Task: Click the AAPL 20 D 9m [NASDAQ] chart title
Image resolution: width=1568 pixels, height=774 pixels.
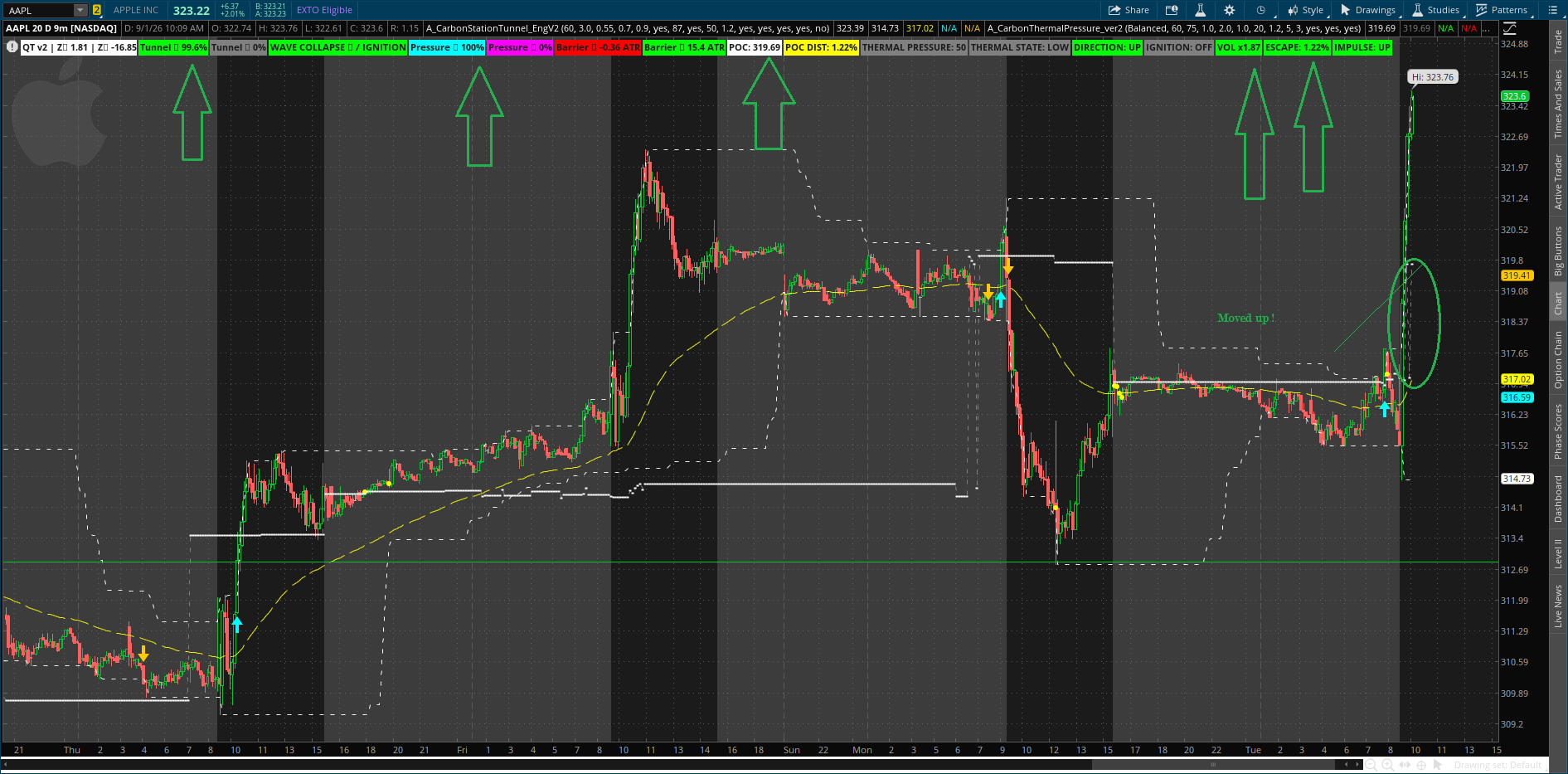Action: click(61, 28)
